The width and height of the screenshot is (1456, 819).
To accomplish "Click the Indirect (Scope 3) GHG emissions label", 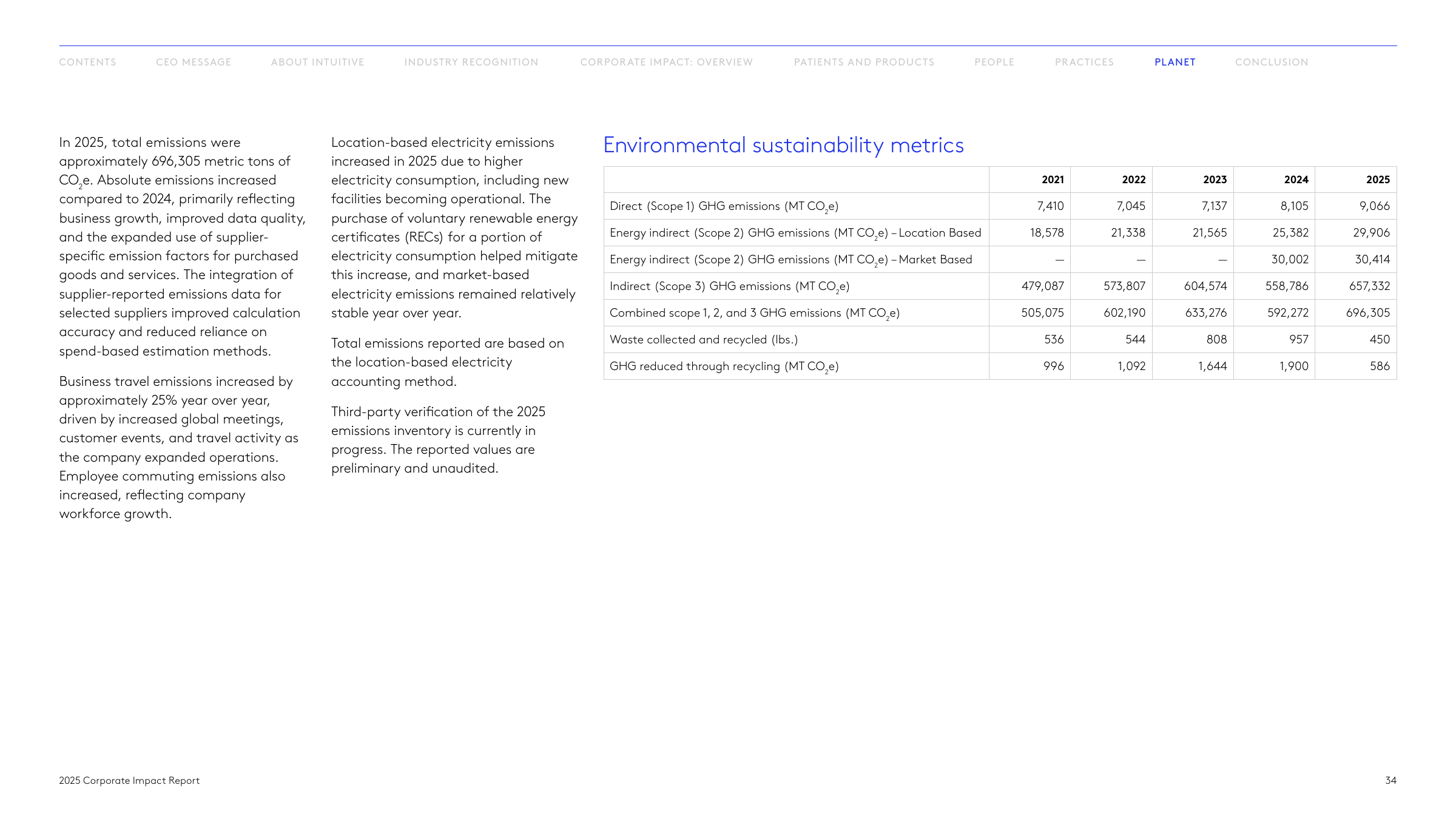I will [729, 286].
